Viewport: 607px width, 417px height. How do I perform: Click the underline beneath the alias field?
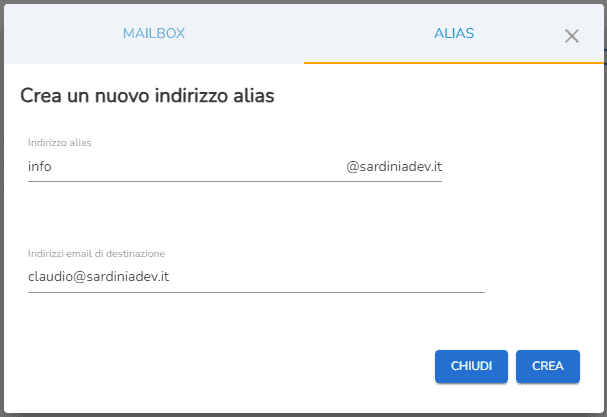235,182
